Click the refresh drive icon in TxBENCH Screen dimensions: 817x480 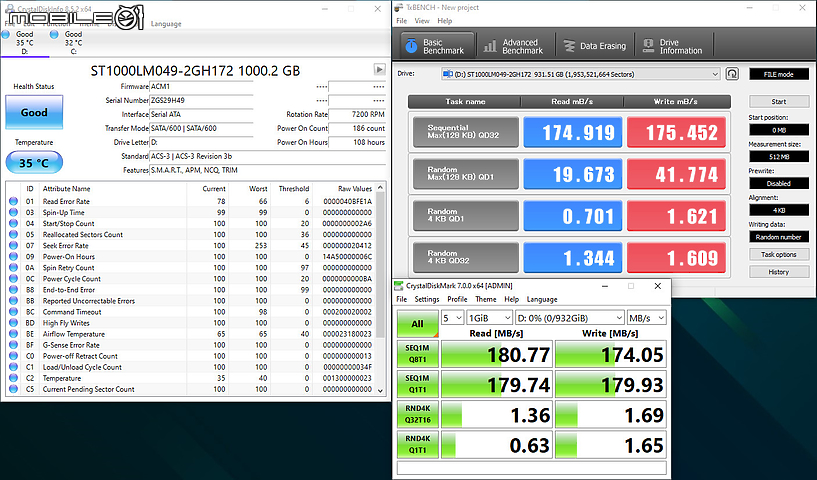coord(732,74)
